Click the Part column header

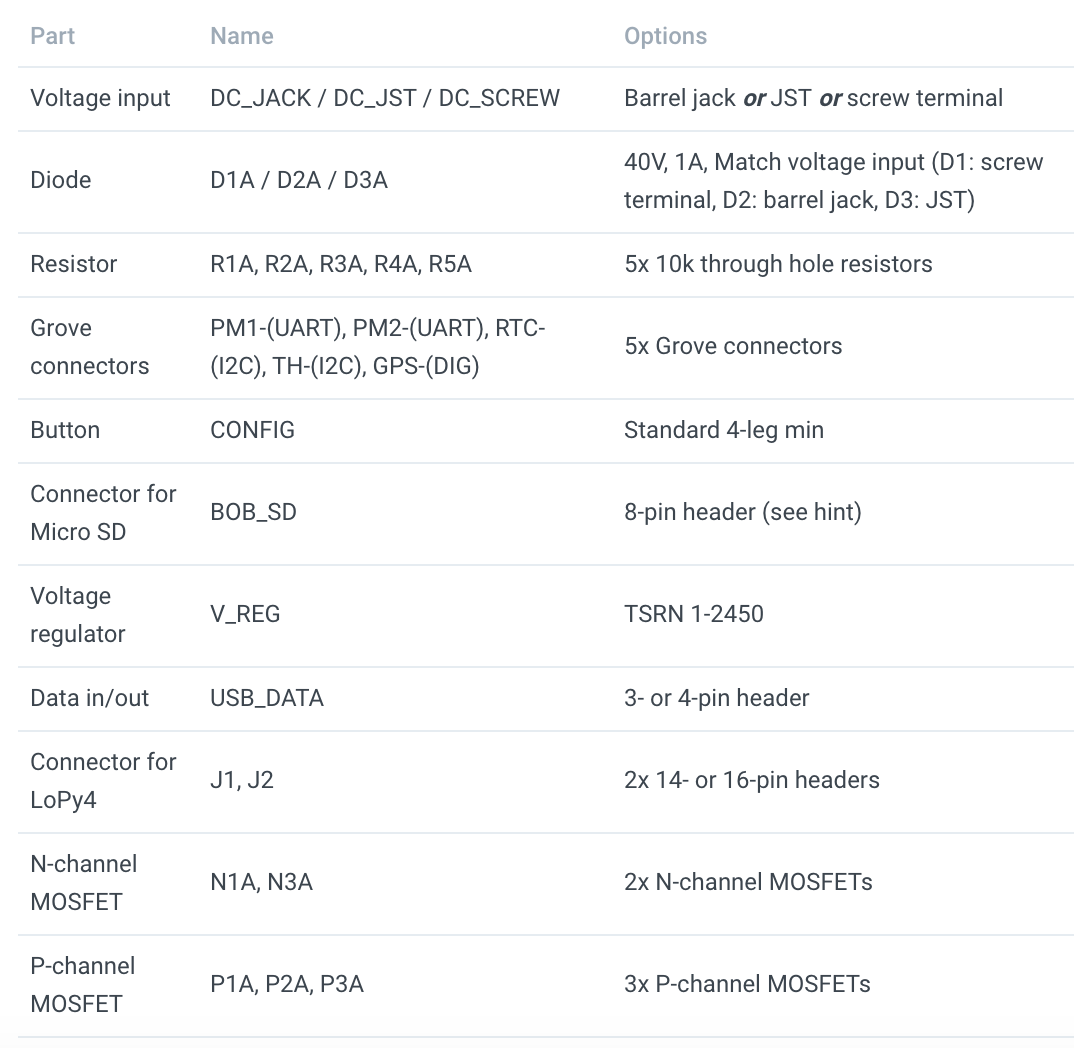(53, 36)
